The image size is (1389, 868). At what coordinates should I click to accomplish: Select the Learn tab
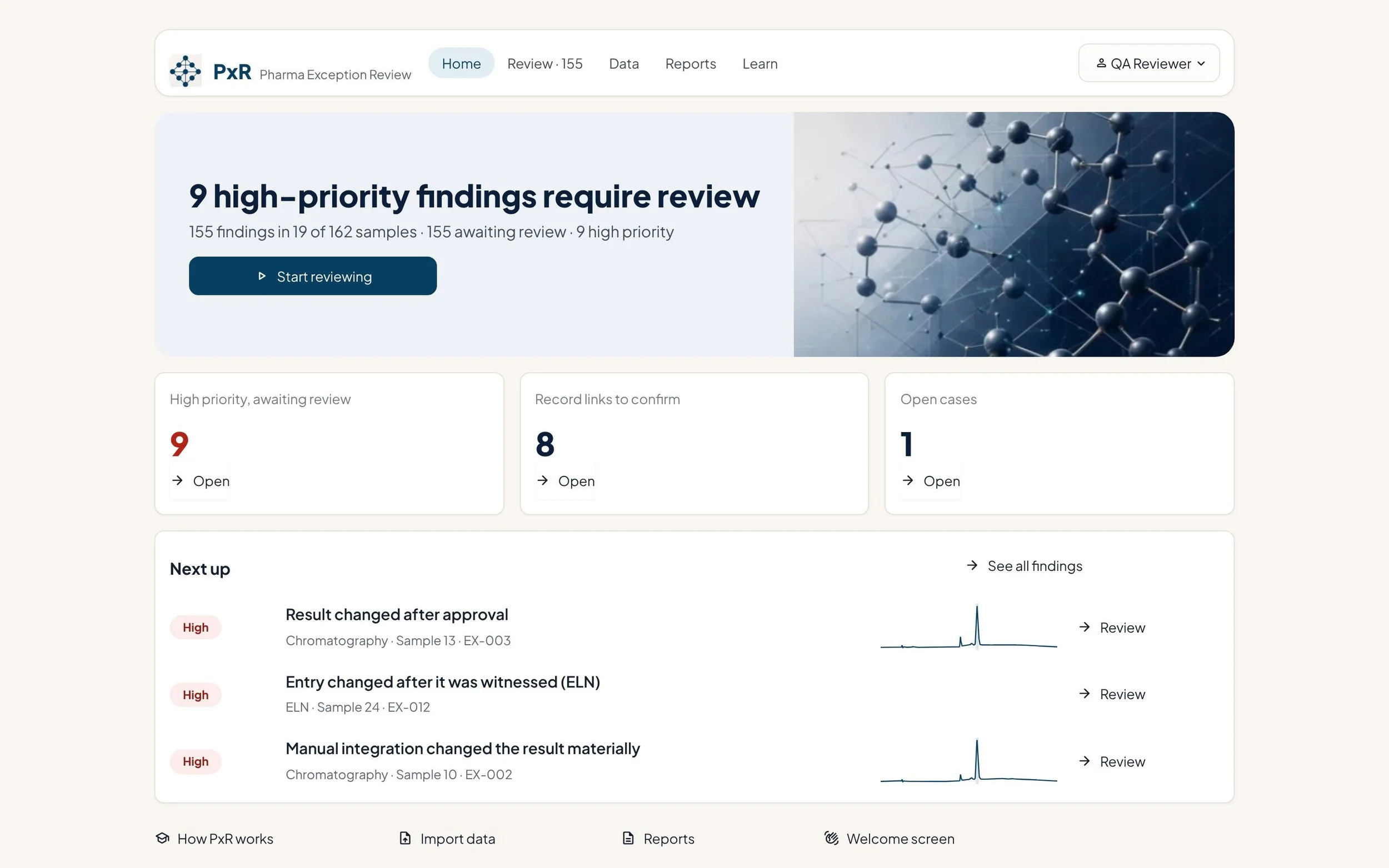(760, 64)
